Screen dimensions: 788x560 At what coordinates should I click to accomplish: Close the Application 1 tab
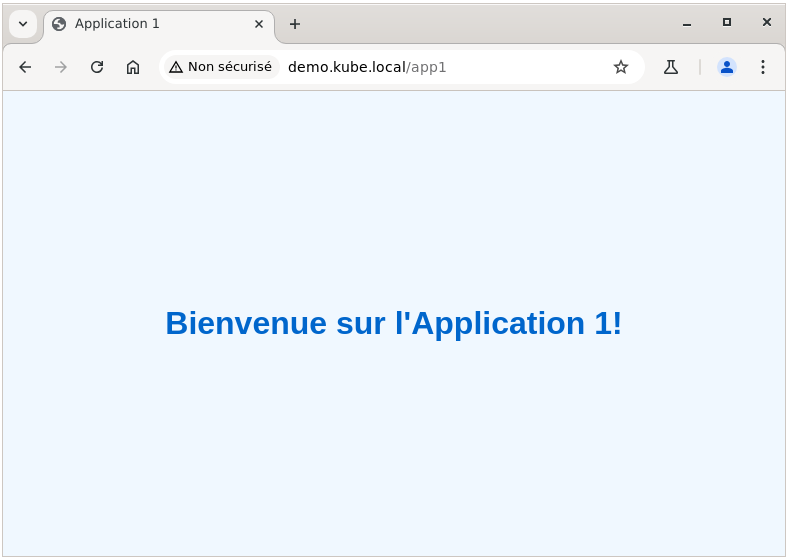click(x=259, y=24)
